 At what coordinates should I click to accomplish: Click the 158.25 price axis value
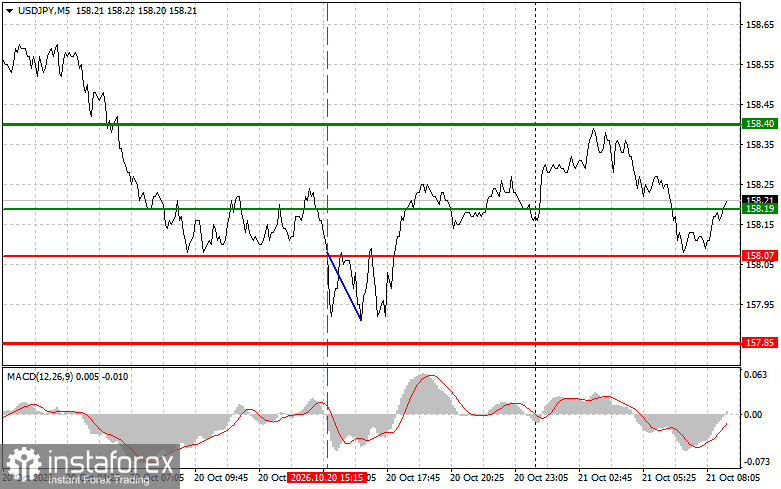click(760, 185)
